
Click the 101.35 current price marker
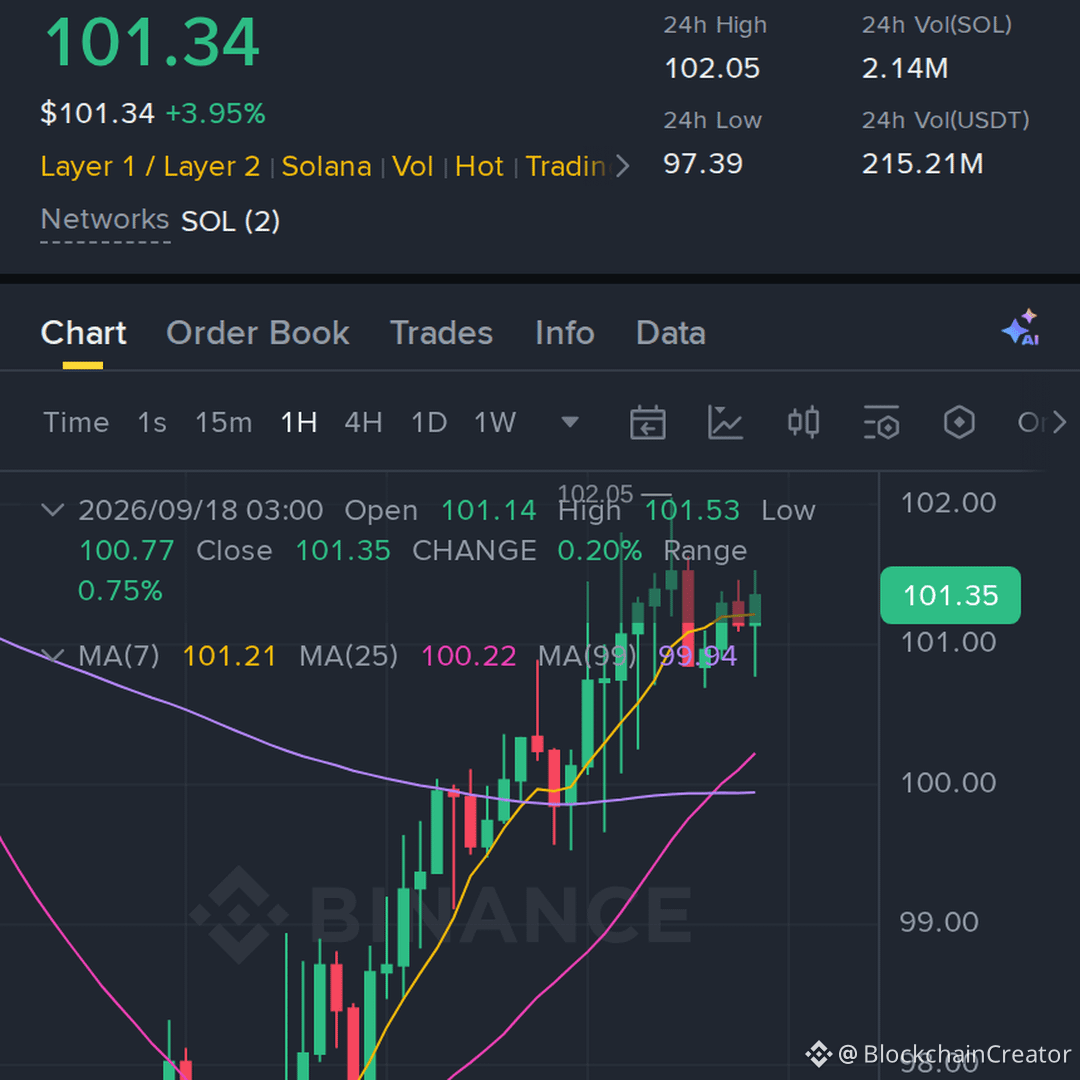tap(951, 595)
